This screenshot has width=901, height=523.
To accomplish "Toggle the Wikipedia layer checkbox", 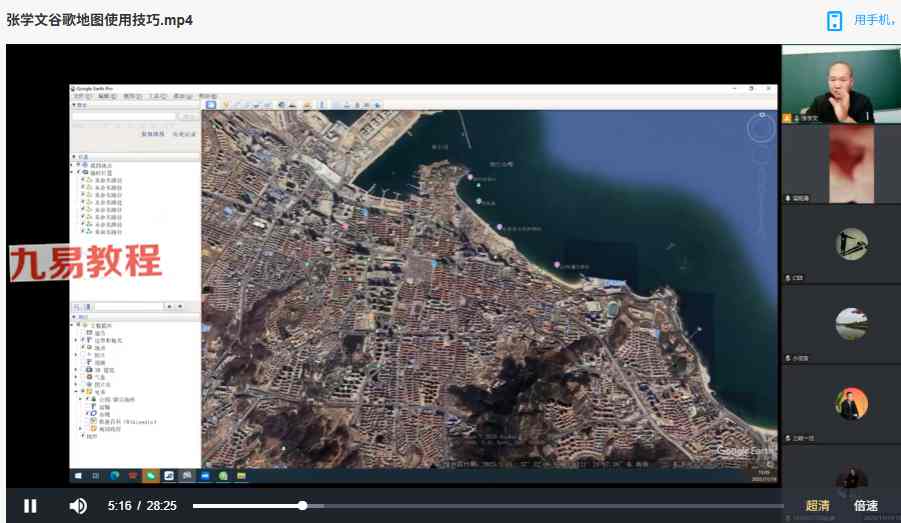I will 85,422.
